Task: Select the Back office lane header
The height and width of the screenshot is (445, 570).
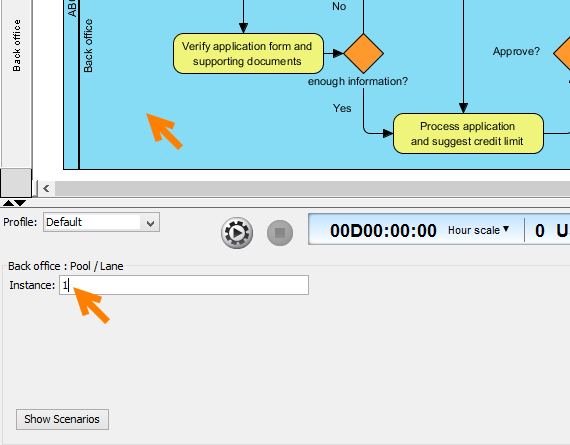Action: pos(88,45)
